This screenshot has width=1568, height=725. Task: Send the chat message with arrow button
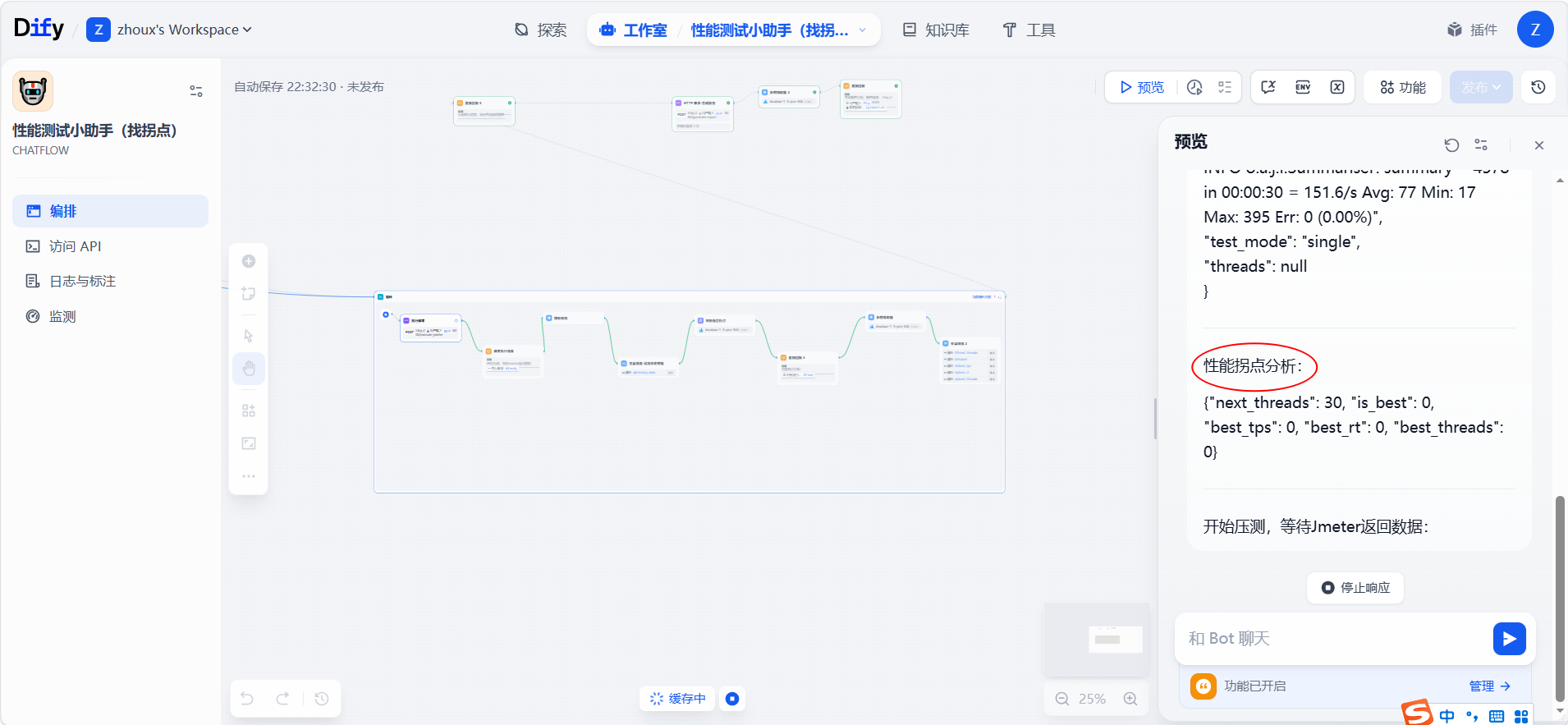[1509, 639]
